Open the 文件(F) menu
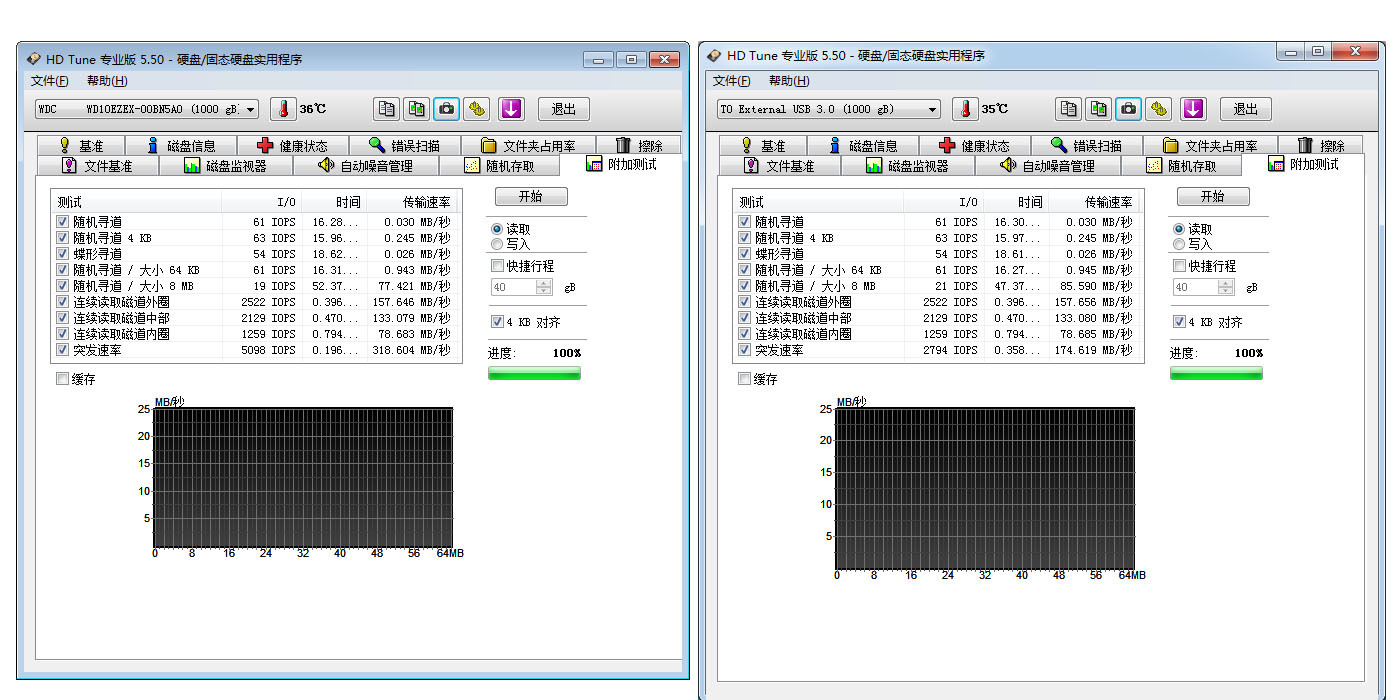 click(49, 81)
